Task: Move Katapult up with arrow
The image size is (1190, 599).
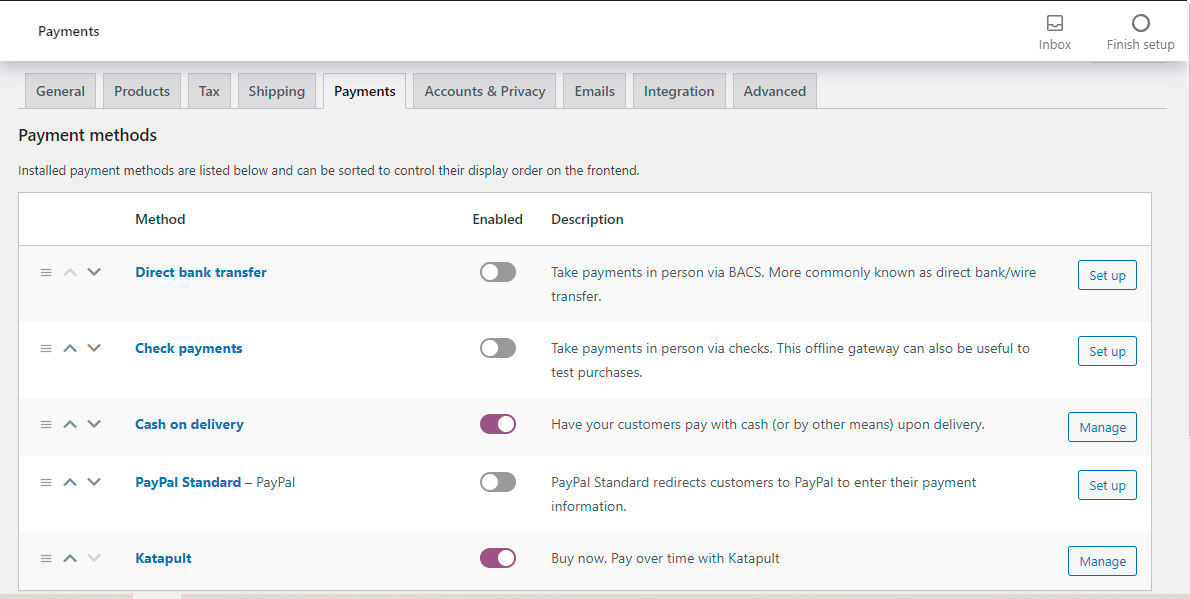Action: [70, 558]
